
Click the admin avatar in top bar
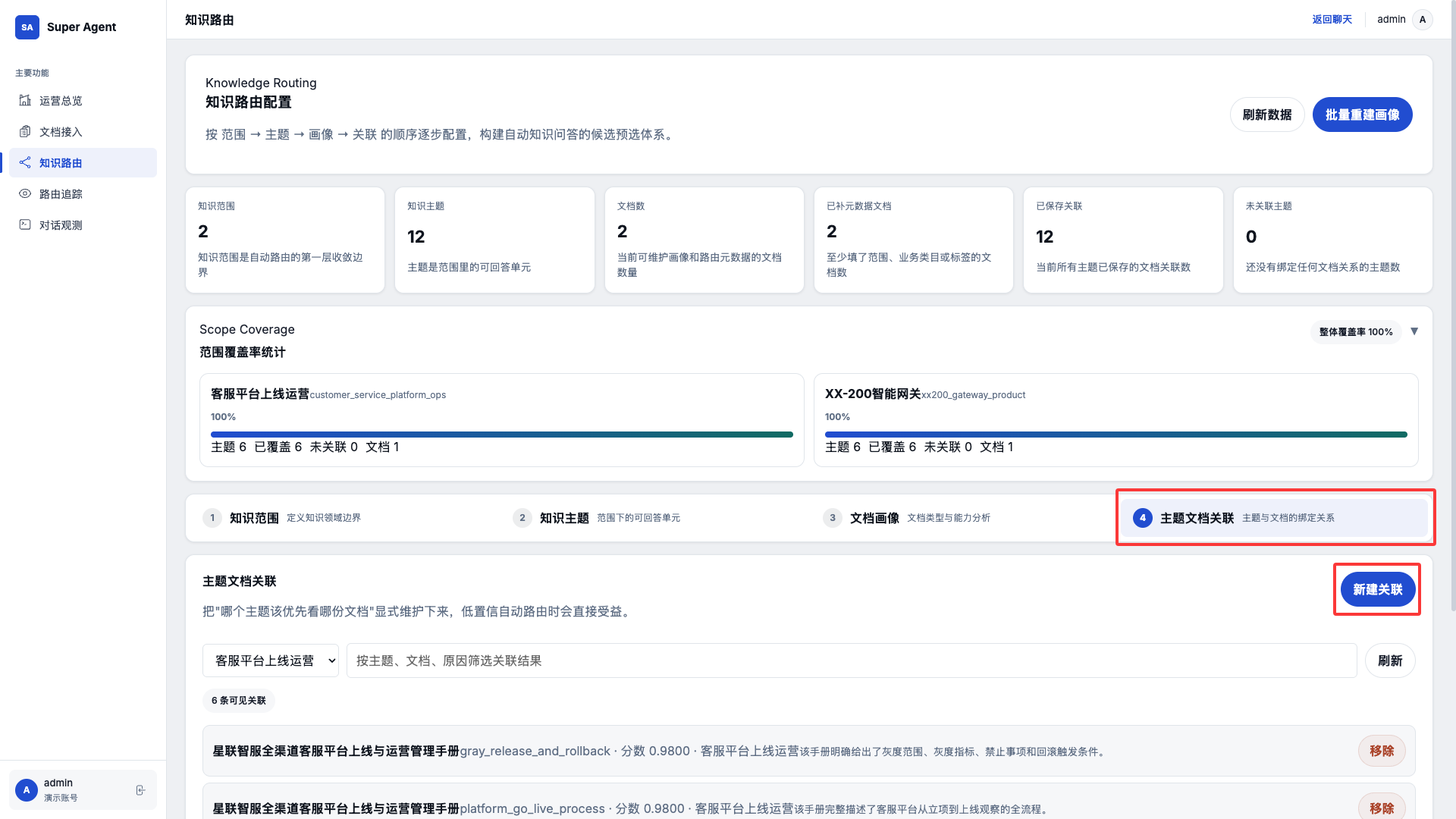tap(1423, 20)
